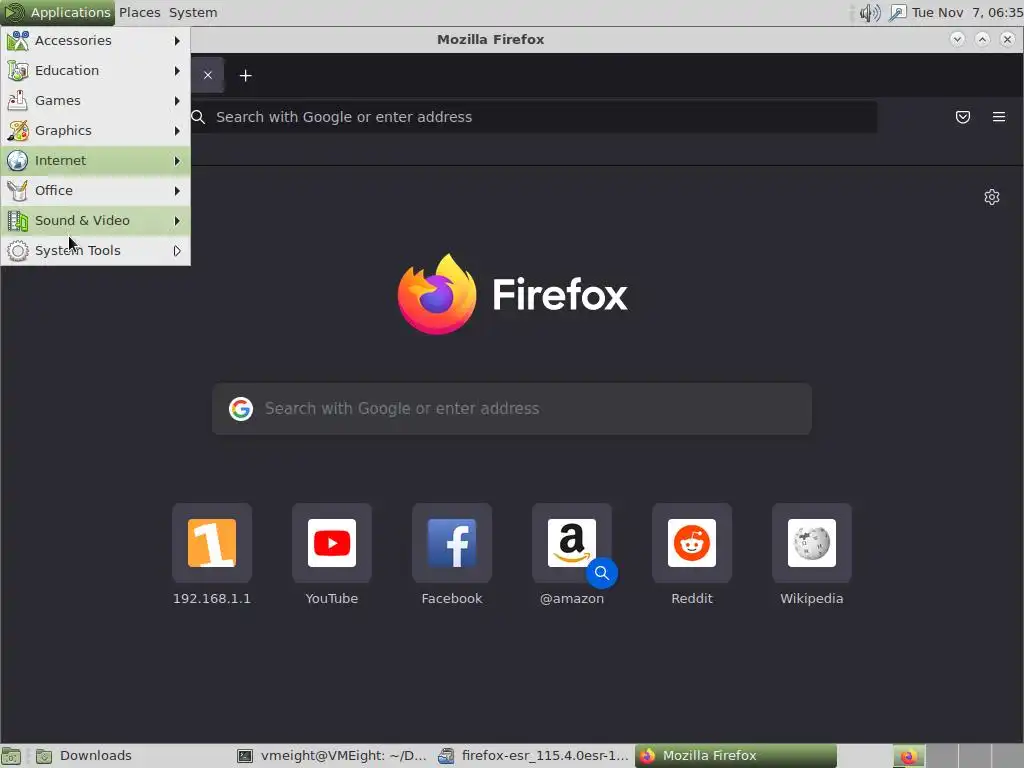The height and width of the screenshot is (768, 1024).
Task: Click the clock showing Tue Nov 7
Action: 967,12
